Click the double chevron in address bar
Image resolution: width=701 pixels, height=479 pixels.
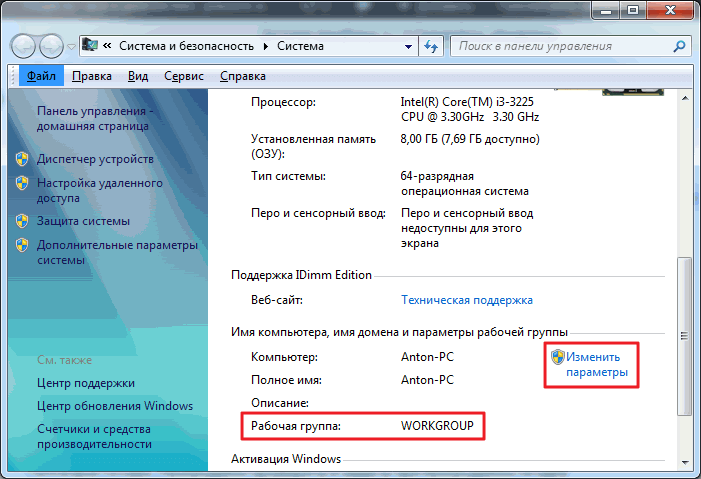click(107, 46)
